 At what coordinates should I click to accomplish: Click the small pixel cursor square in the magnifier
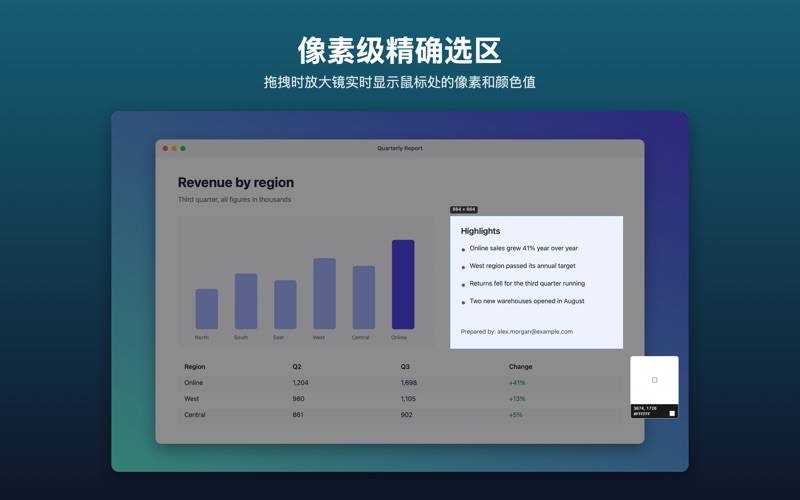pyautogui.click(x=655, y=380)
